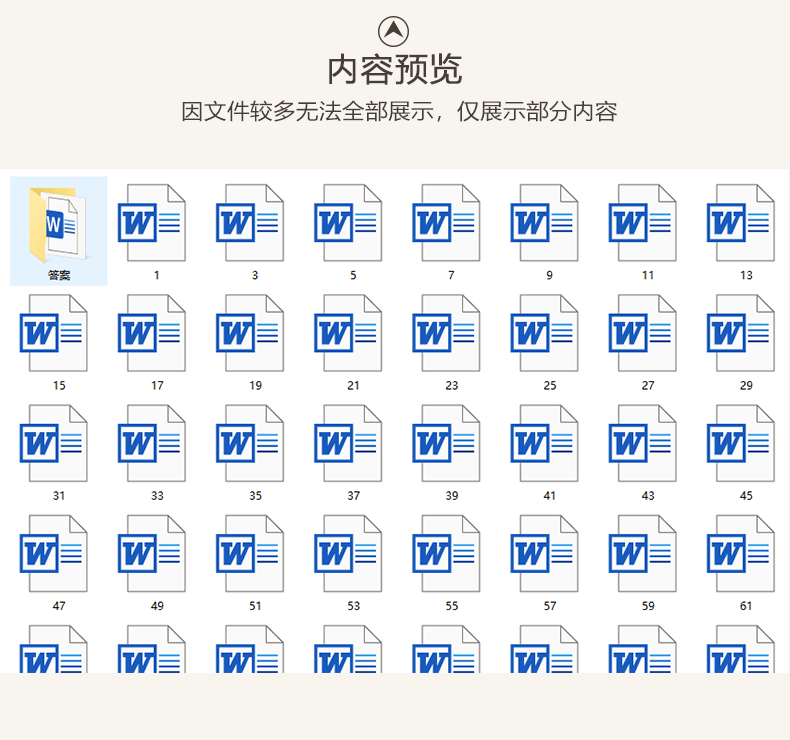The image size is (790, 740).
Task: Click the file name label 13
Action: pos(746,275)
